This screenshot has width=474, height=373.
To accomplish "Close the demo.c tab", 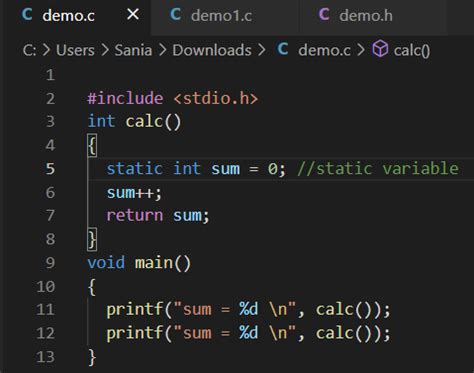I will (133, 14).
